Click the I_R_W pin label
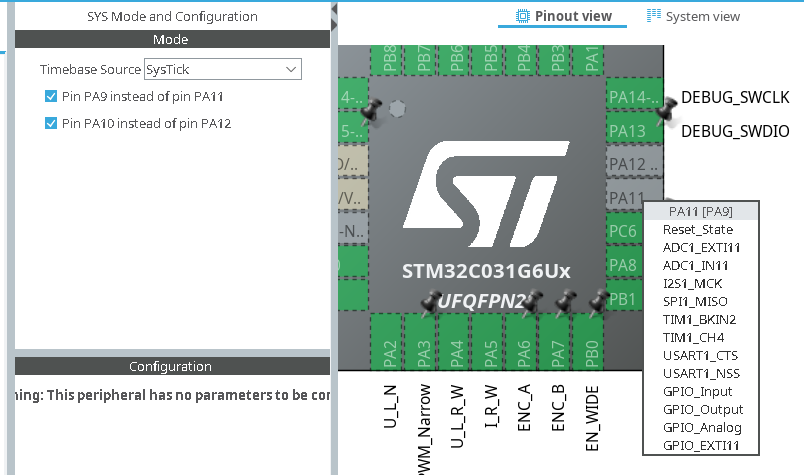 point(491,406)
